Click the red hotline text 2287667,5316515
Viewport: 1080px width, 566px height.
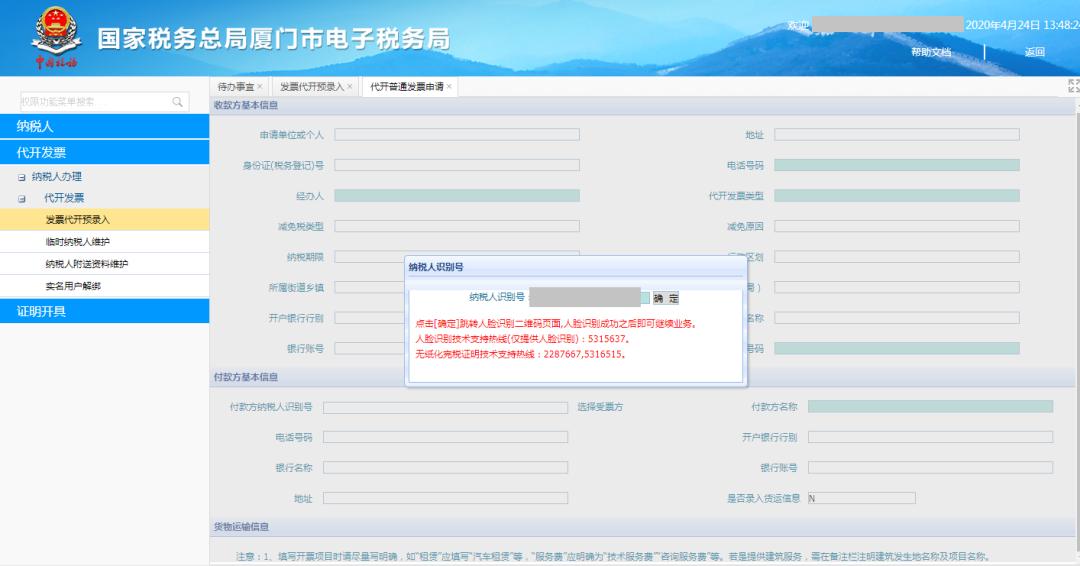coord(521,354)
